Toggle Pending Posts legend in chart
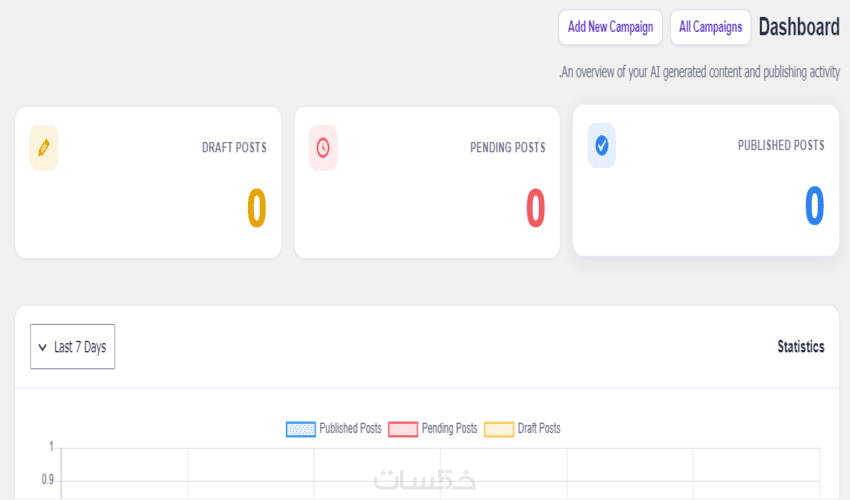The width and height of the screenshot is (850, 500). point(433,429)
